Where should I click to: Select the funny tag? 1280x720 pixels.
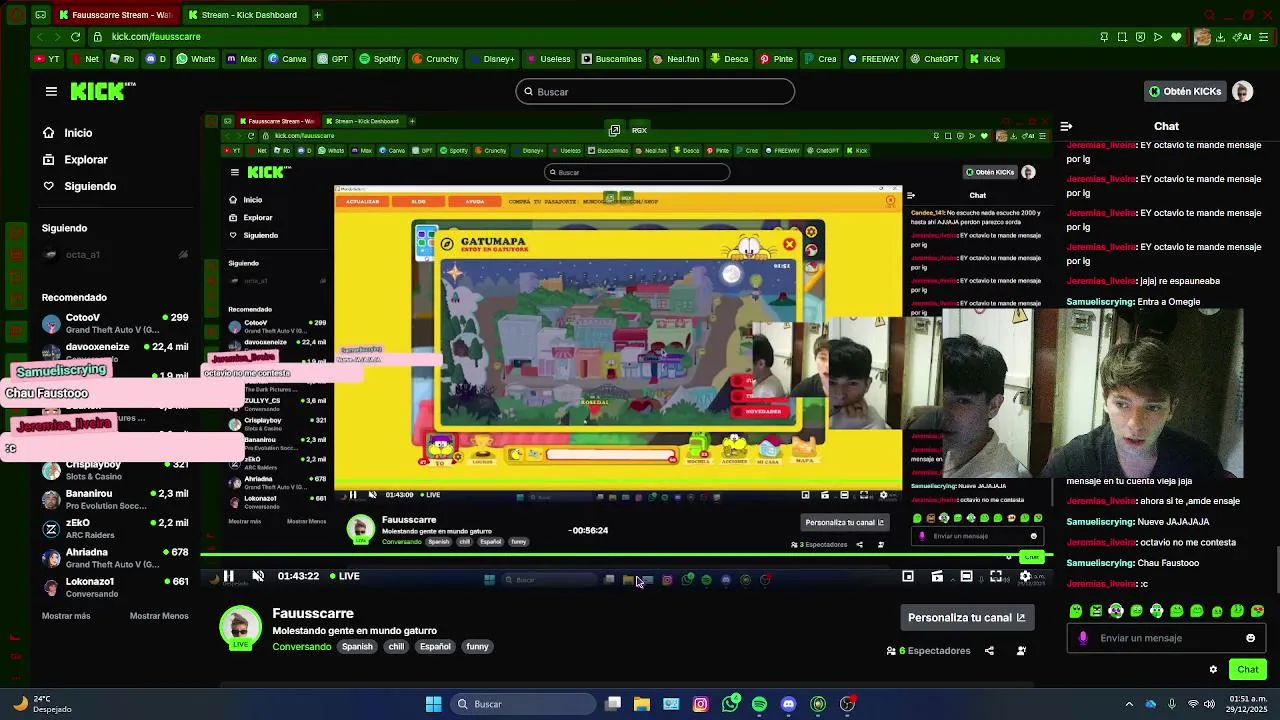(x=477, y=647)
